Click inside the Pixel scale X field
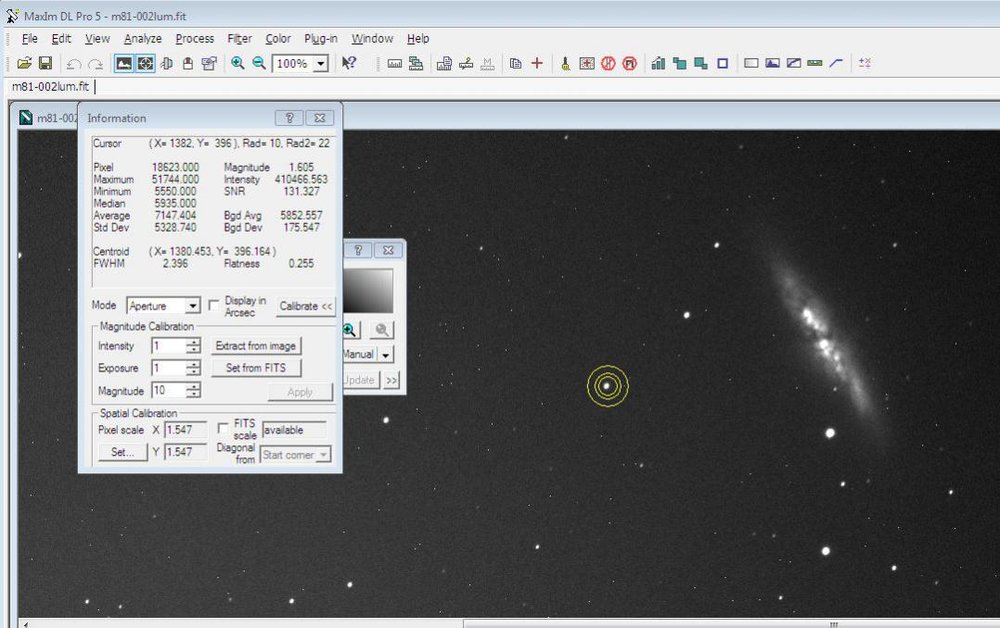Viewport: 1000px width, 628px height. point(186,429)
